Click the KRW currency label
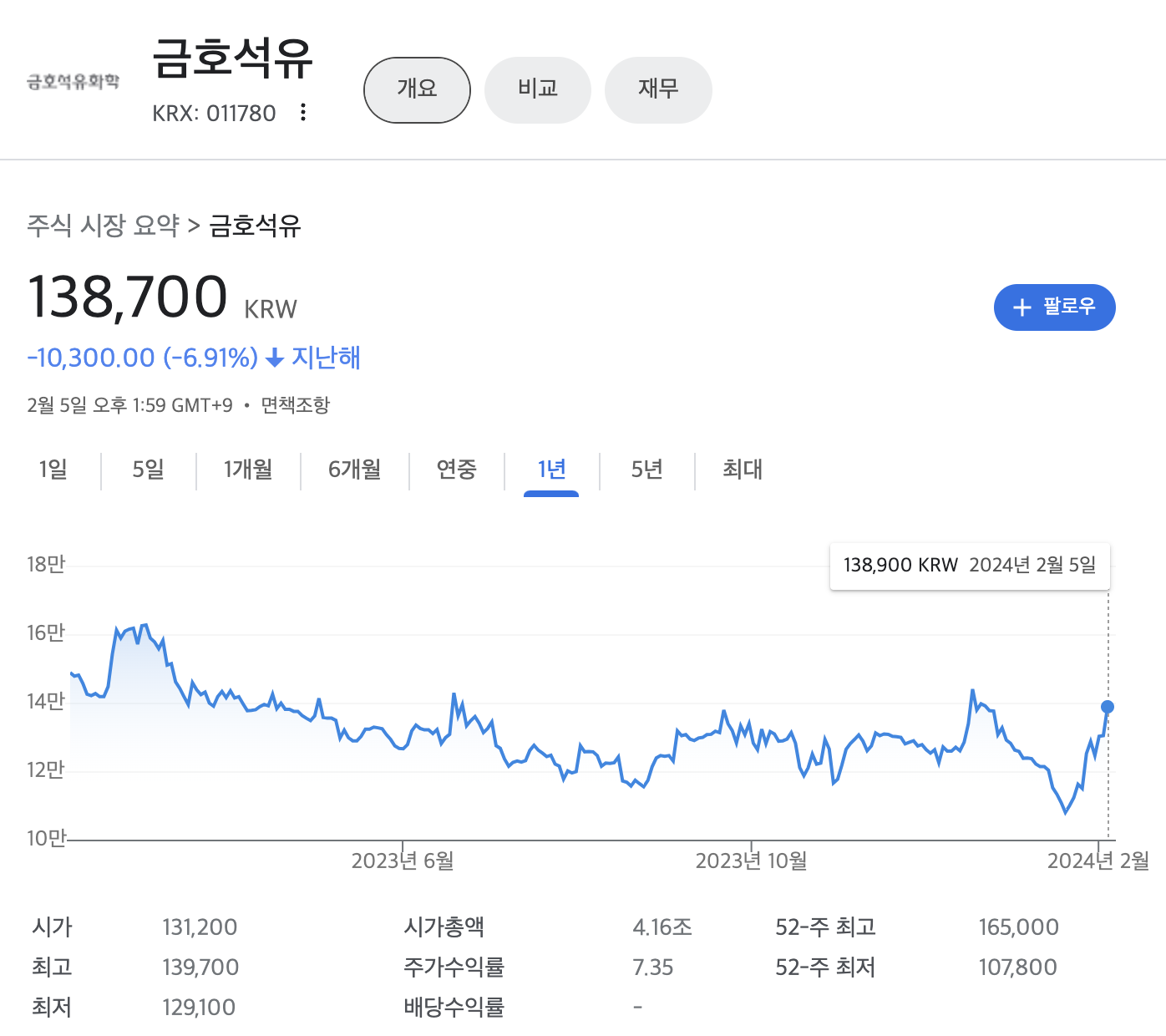The image size is (1166, 1036). tap(271, 309)
